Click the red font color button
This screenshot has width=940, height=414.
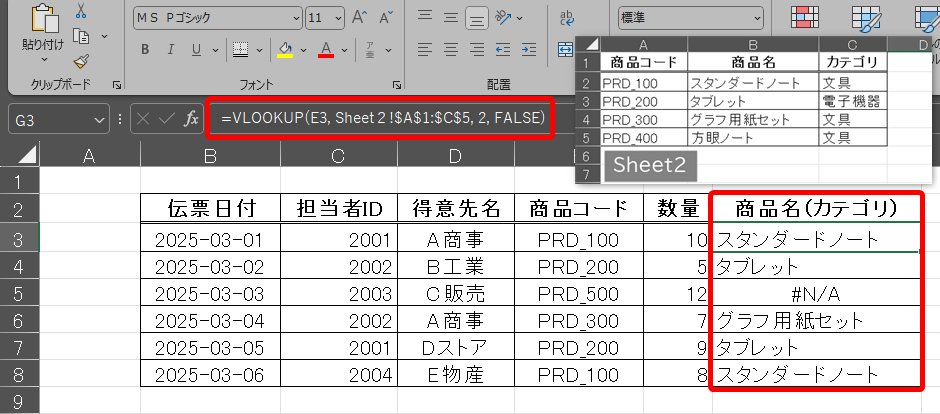tap(325, 49)
